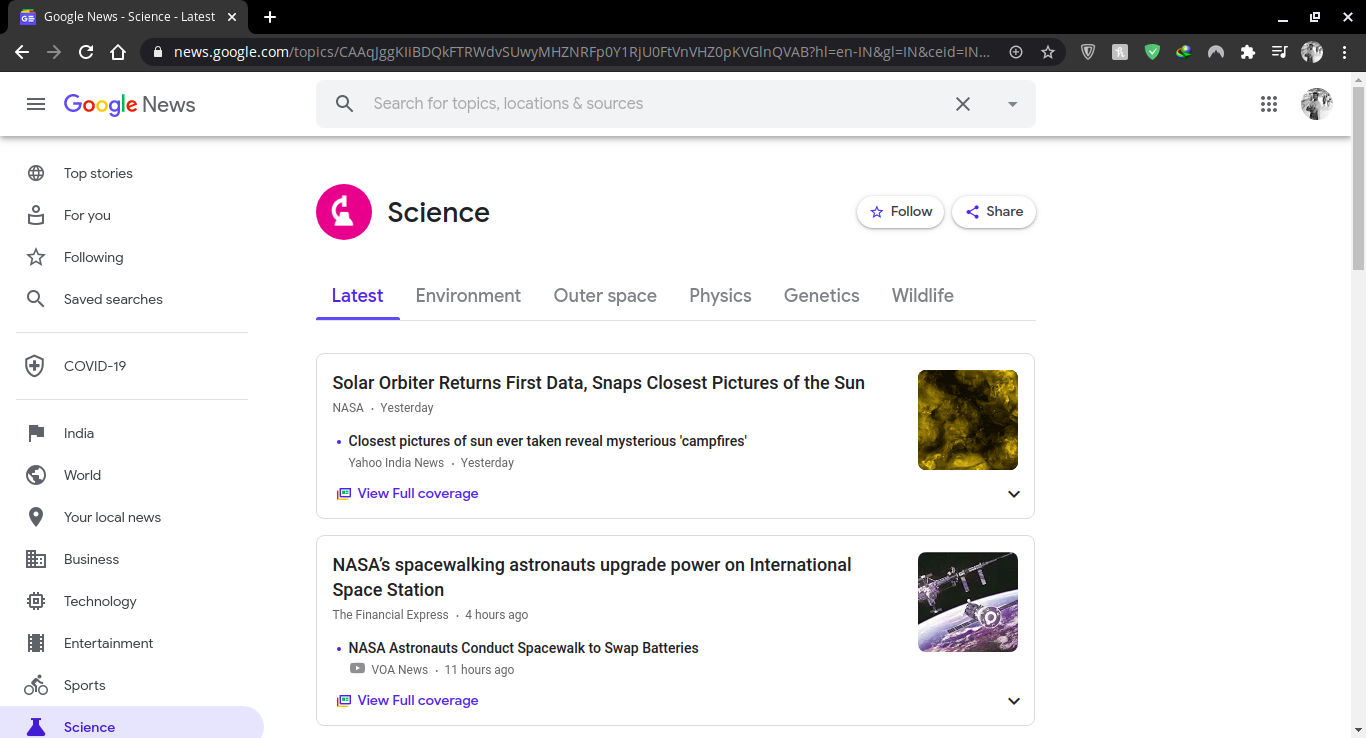Click the Your local news pin icon

coord(36,517)
